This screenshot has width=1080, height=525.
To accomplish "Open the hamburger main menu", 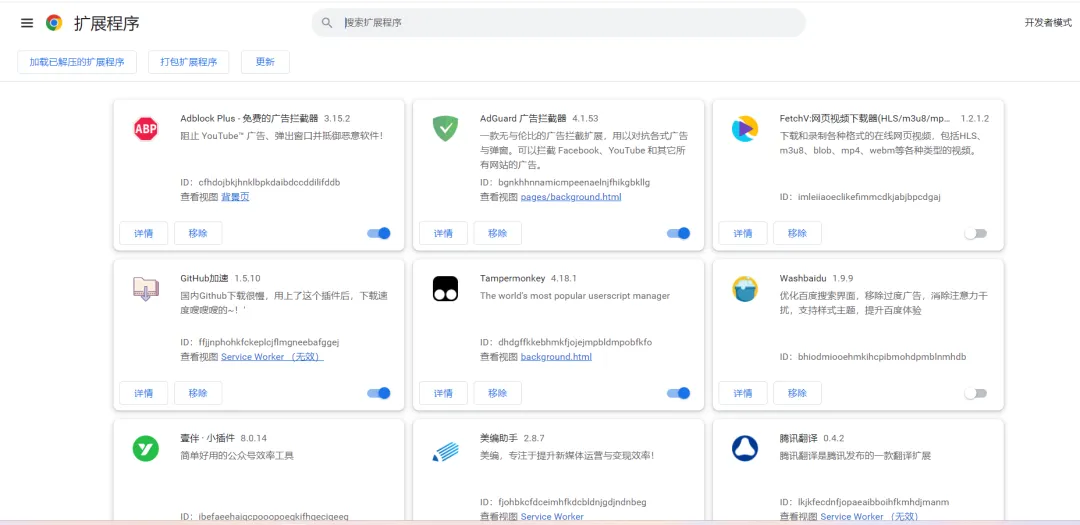I will coord(27,23).
